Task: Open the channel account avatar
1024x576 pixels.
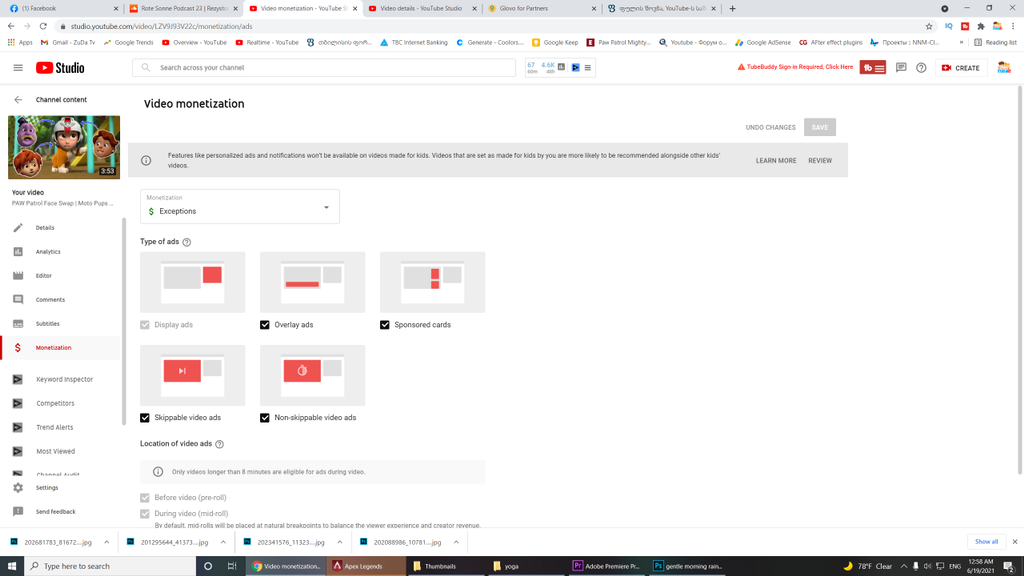Action: coord(1004,67)
